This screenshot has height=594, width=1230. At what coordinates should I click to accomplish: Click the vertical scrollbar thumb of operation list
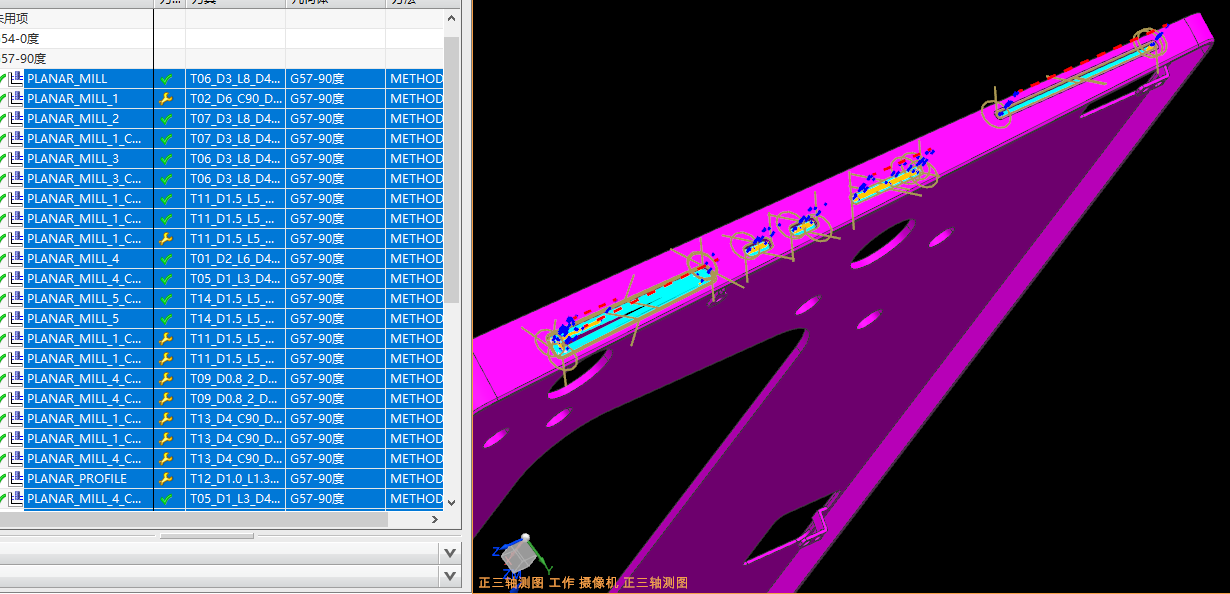(451, 170)
